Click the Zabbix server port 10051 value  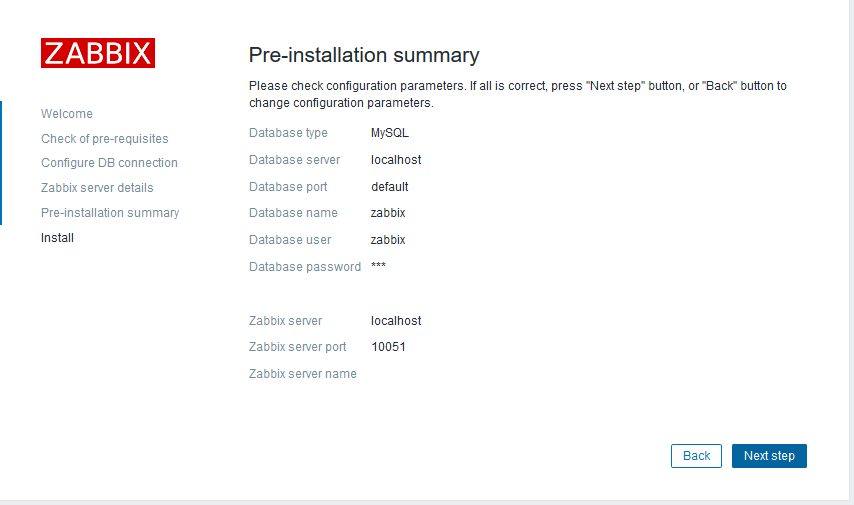(x=388, y=347)
